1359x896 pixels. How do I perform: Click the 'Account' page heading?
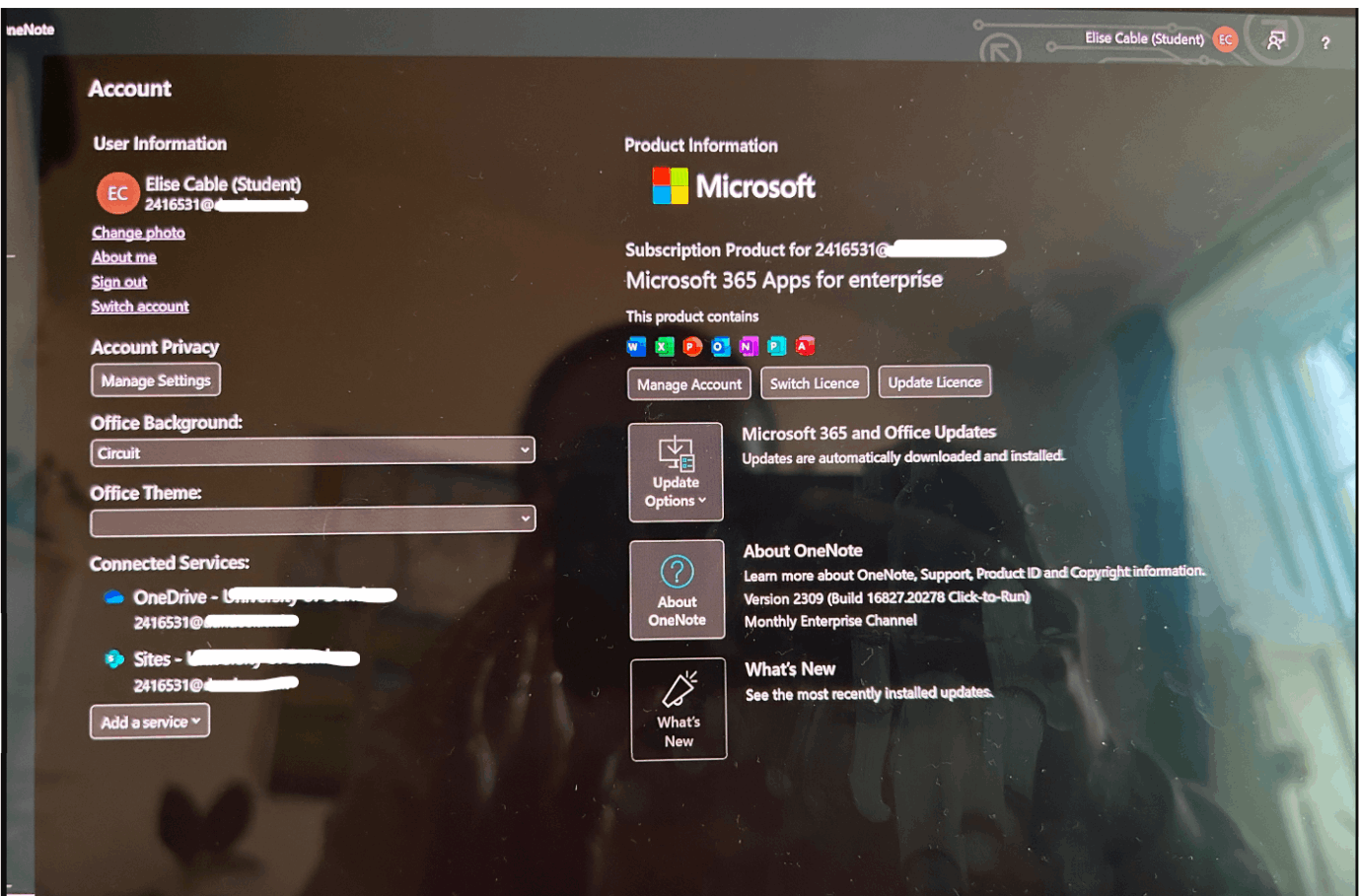(129, 89)
